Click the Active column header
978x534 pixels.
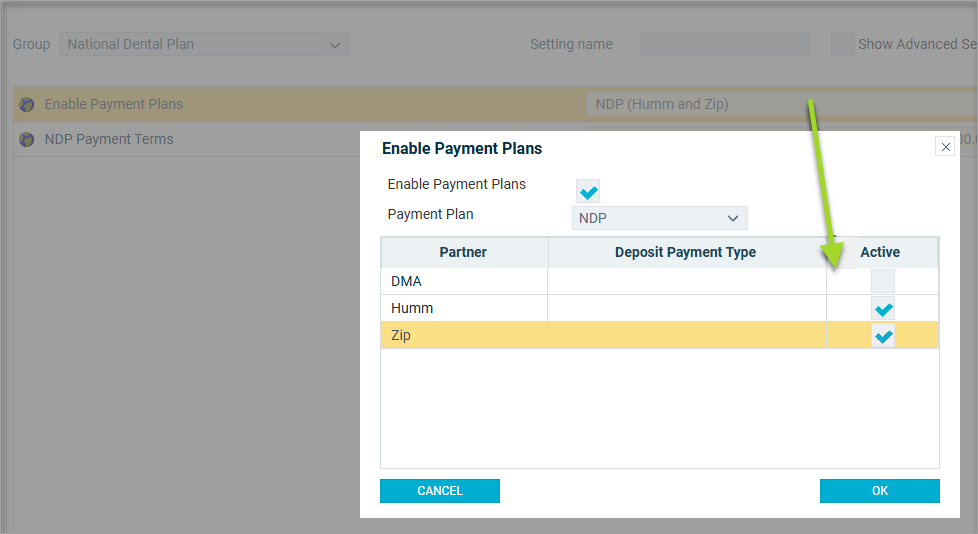(x=880, y=252)
